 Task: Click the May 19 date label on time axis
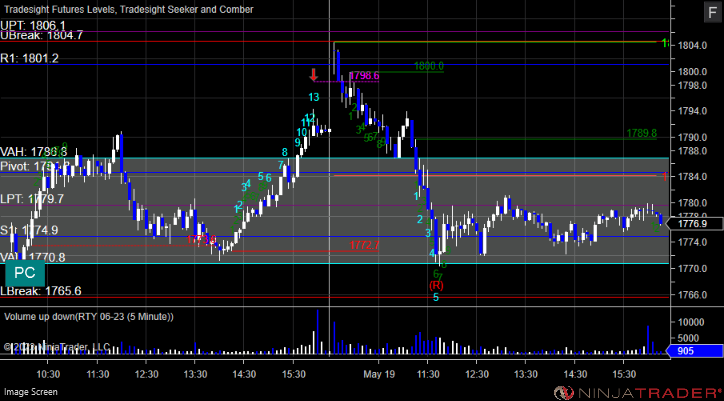379,373
